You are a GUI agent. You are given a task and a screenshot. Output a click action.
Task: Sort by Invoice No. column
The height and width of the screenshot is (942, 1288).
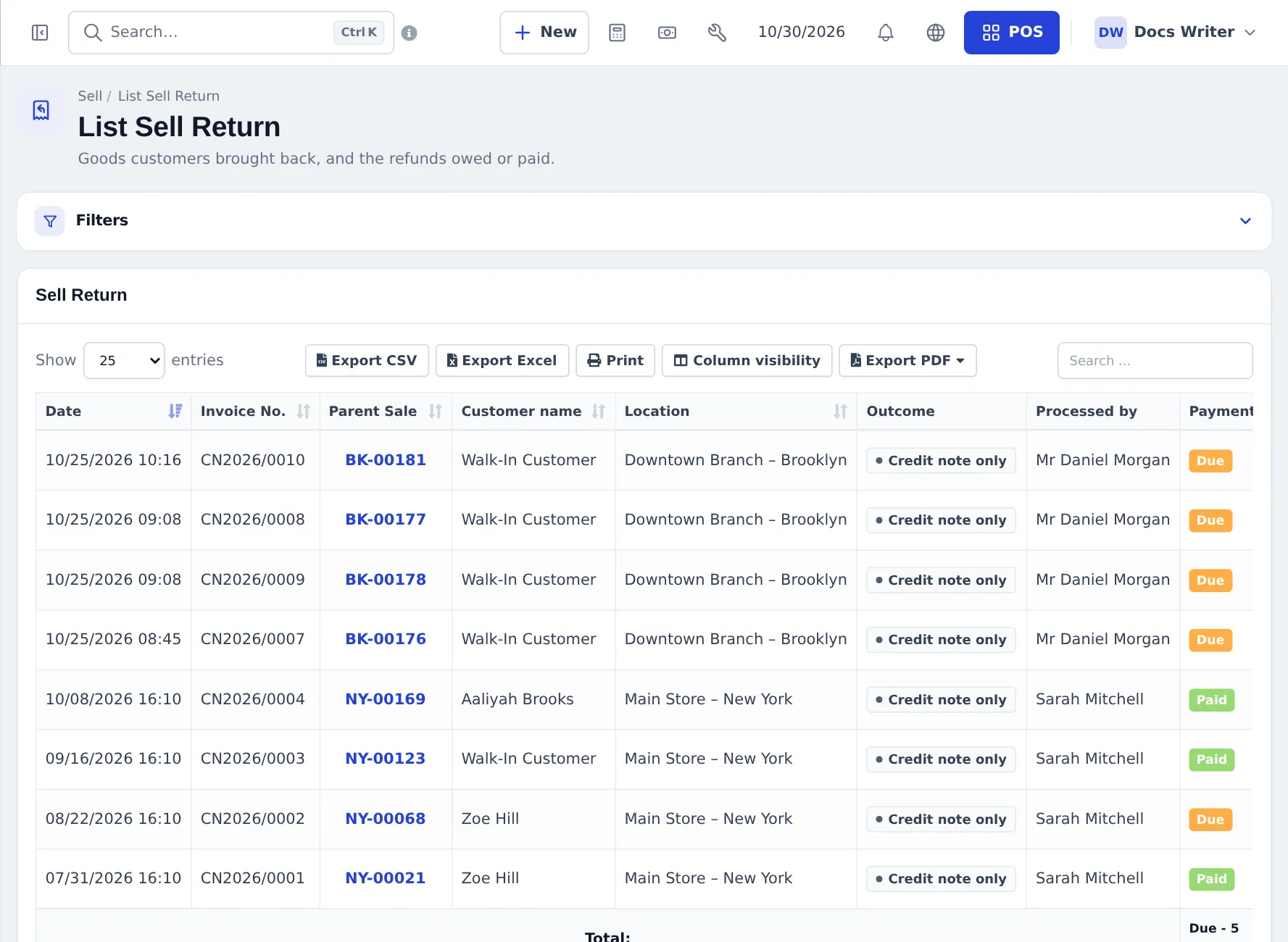click(x=255, y=412)
